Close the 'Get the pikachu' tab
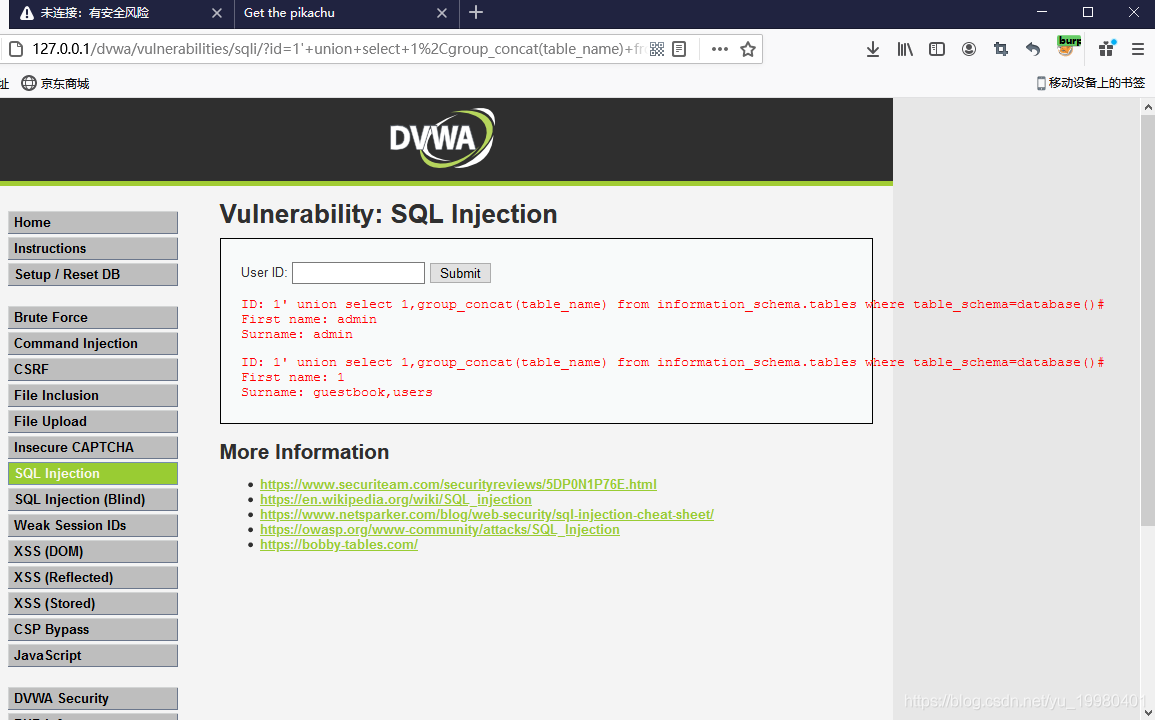1155x720 pixels. pyautogui.click(x=442, y=13)
